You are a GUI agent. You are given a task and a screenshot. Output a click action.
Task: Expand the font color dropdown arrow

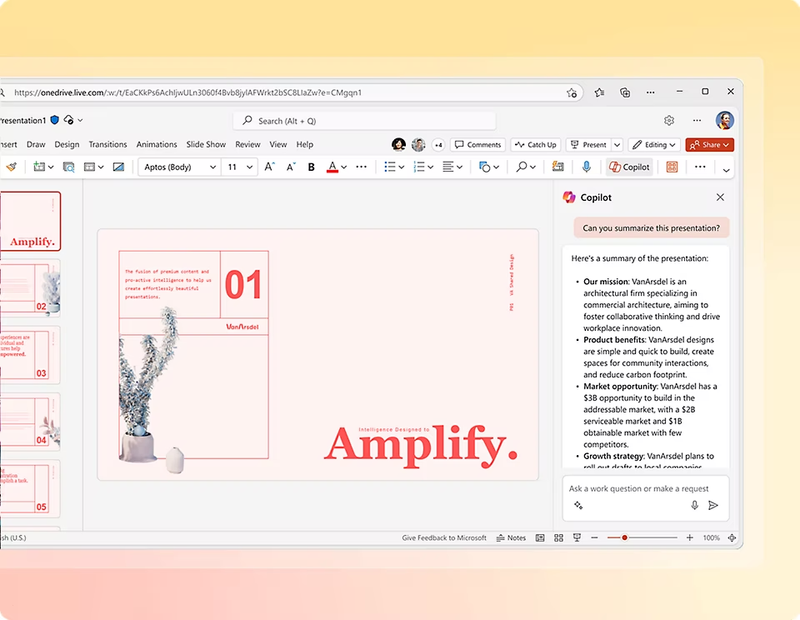[344, 167]
